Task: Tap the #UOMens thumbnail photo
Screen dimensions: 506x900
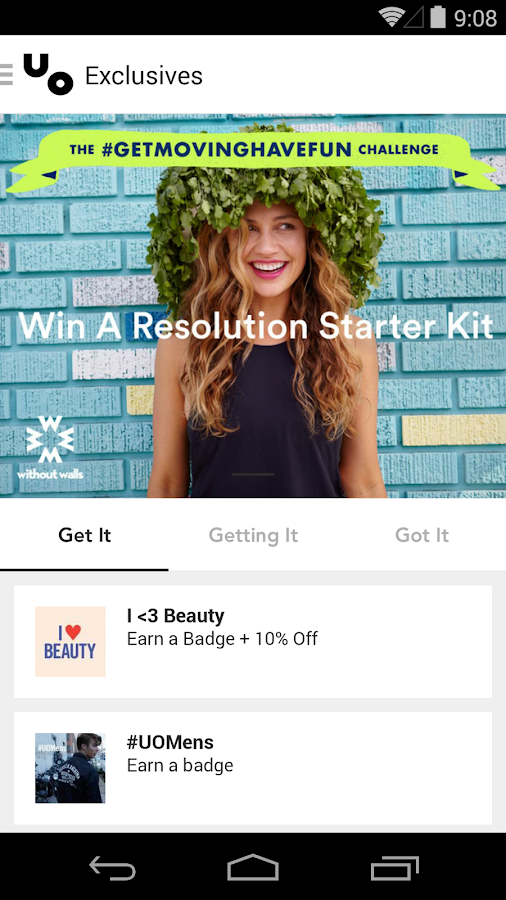Action: (x=70, y=768)
